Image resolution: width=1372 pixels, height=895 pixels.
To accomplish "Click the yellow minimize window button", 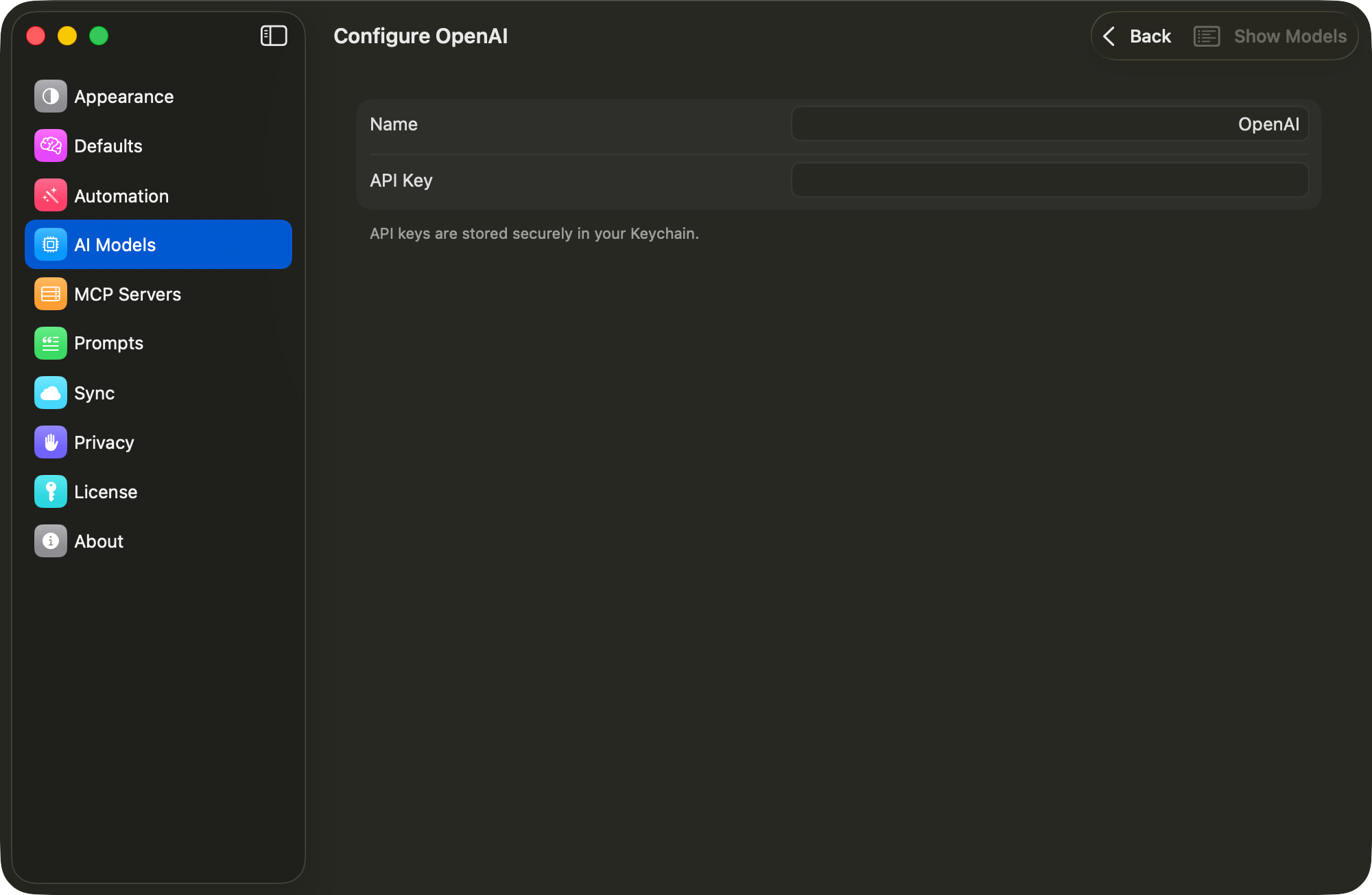I will 67,36.
